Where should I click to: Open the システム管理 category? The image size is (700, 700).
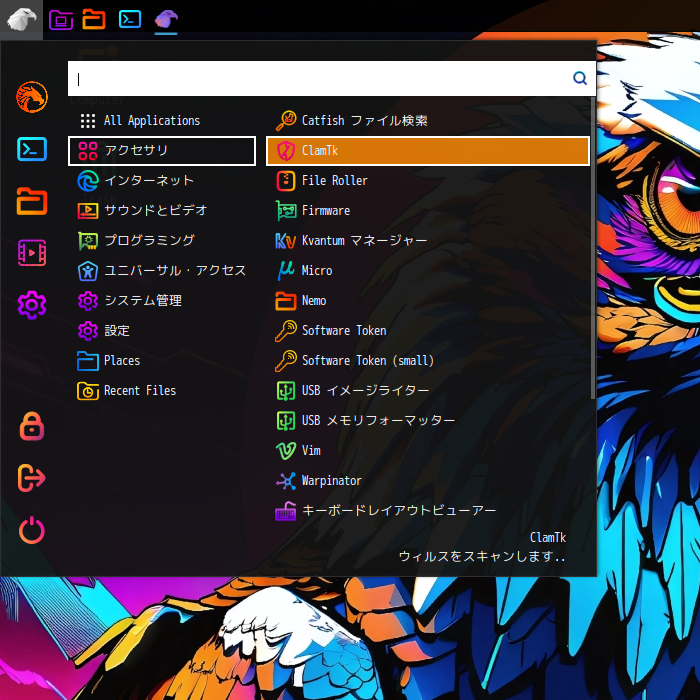tap(162, 300)
